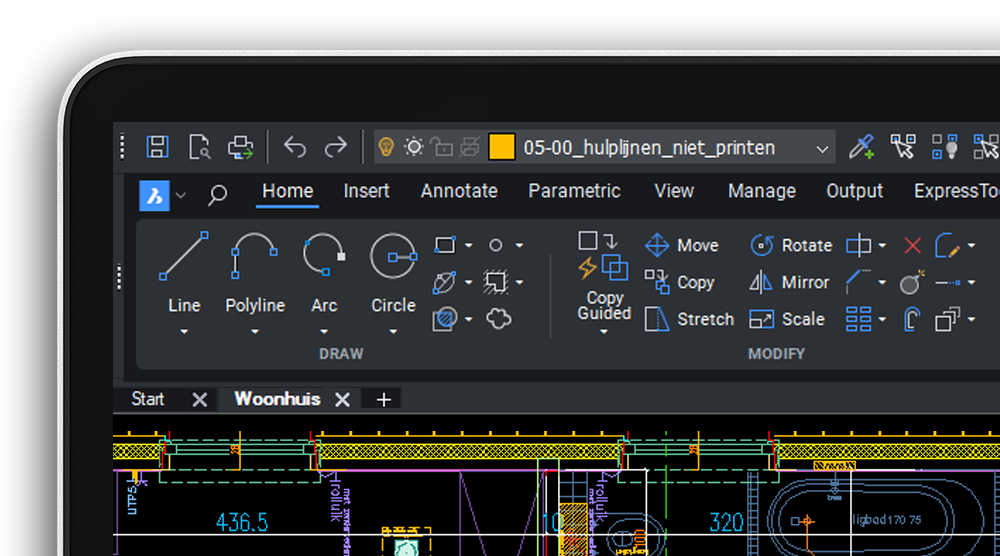Click the yellow layer color swatch
1000x556 pixels.
[x=502, y=148]
